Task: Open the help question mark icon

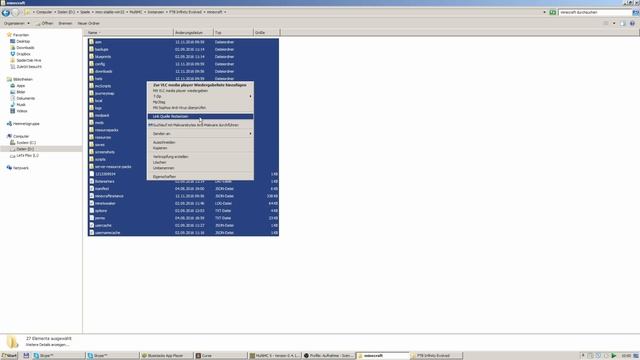Action: point(632,23)
